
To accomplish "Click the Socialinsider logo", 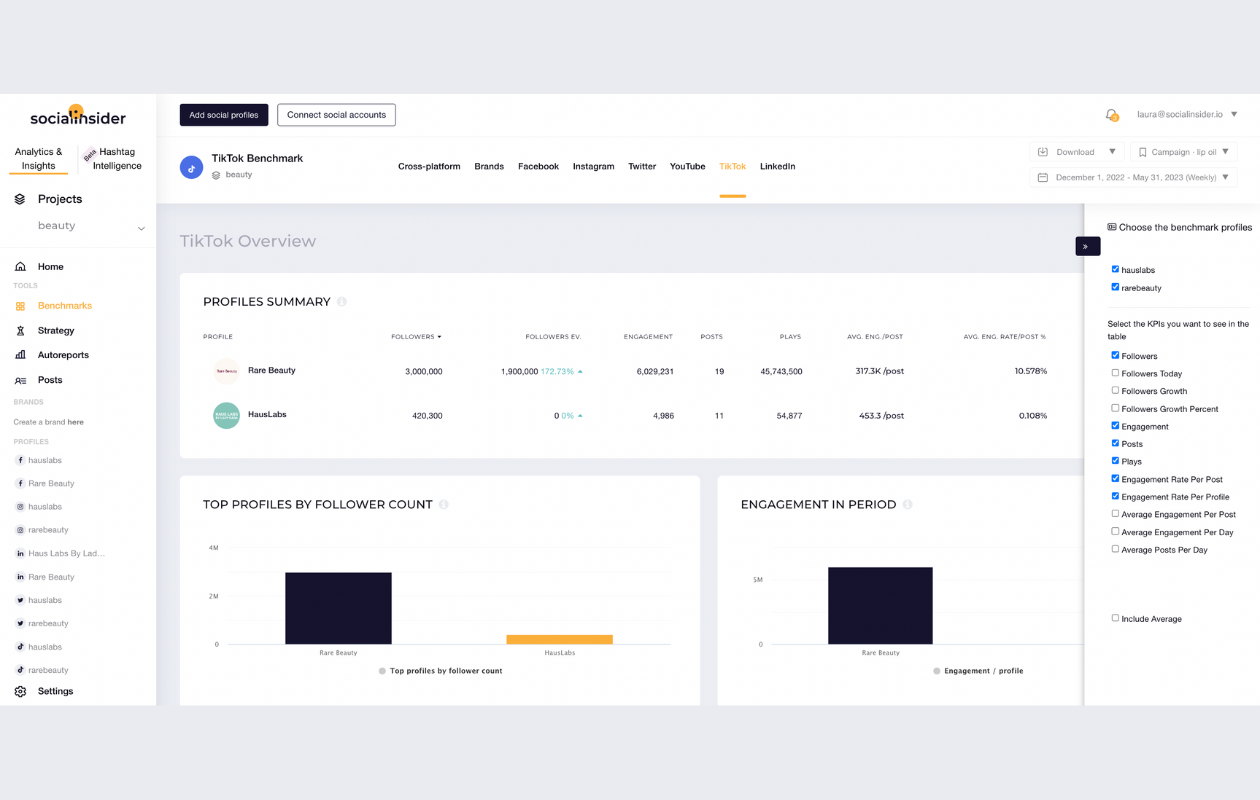I will pos(78,116).
